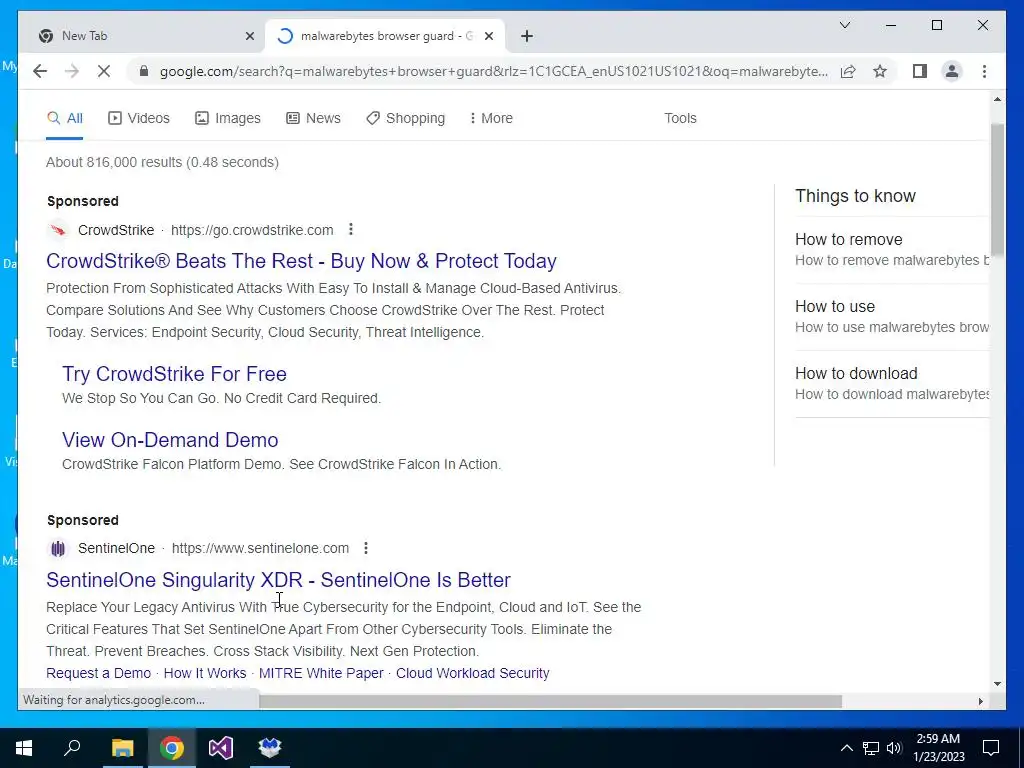This screenshot has height=768, width=1024.
Task: Open CrowdStrike Beats The Rest headline link
Action: coord(302,261)
